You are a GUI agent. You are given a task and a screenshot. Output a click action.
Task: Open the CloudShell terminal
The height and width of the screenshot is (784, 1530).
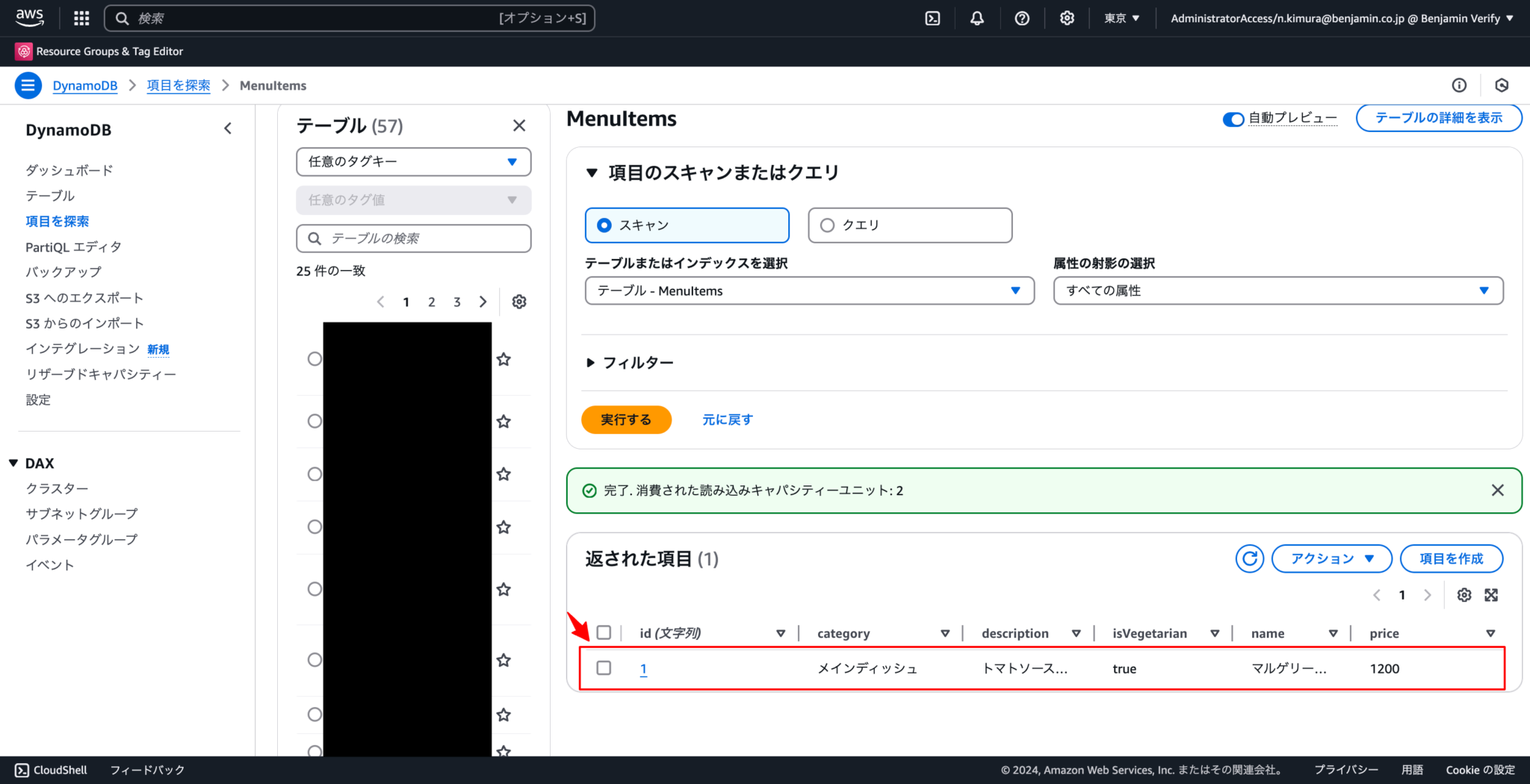[49, 769]
